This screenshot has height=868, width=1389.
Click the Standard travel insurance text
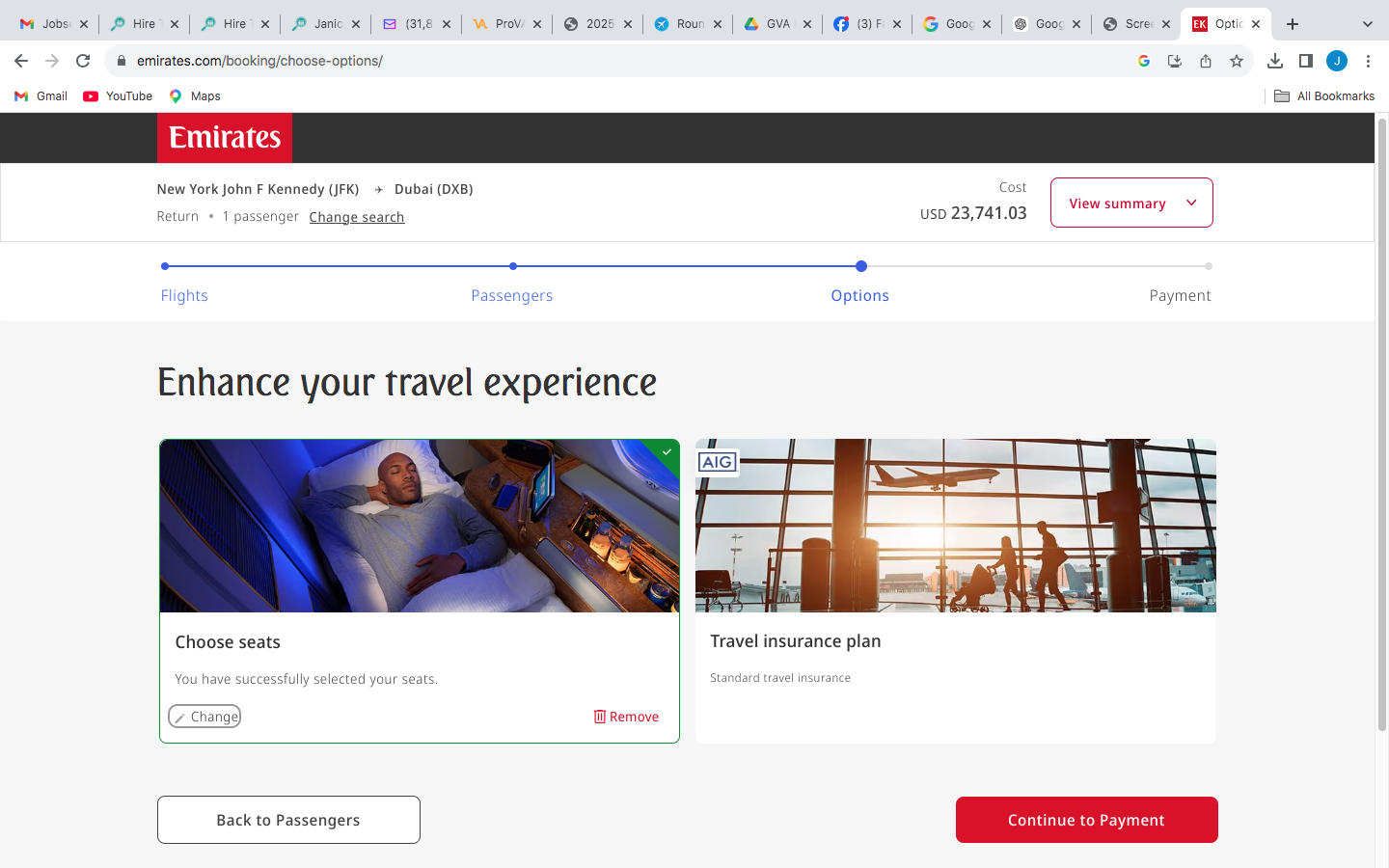[780, 678]
